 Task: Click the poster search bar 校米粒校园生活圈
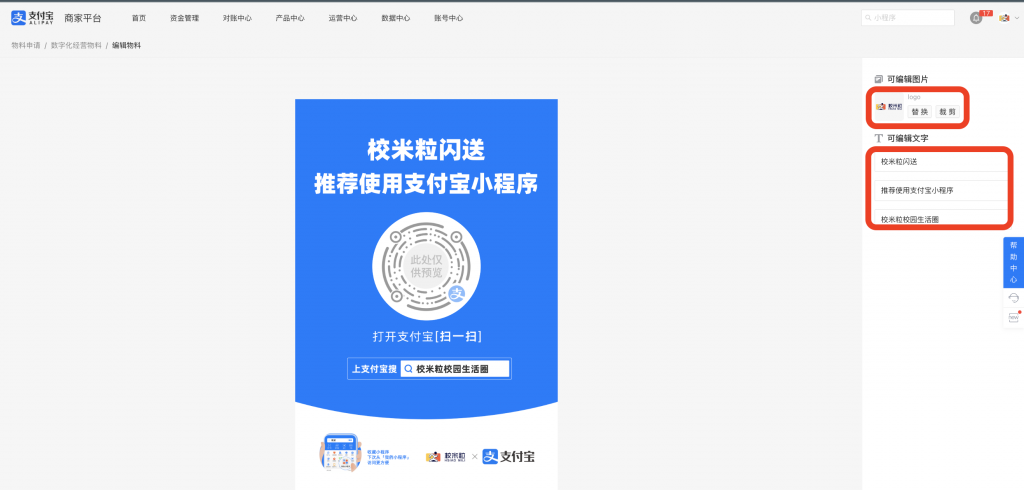(x=455, y=368)
